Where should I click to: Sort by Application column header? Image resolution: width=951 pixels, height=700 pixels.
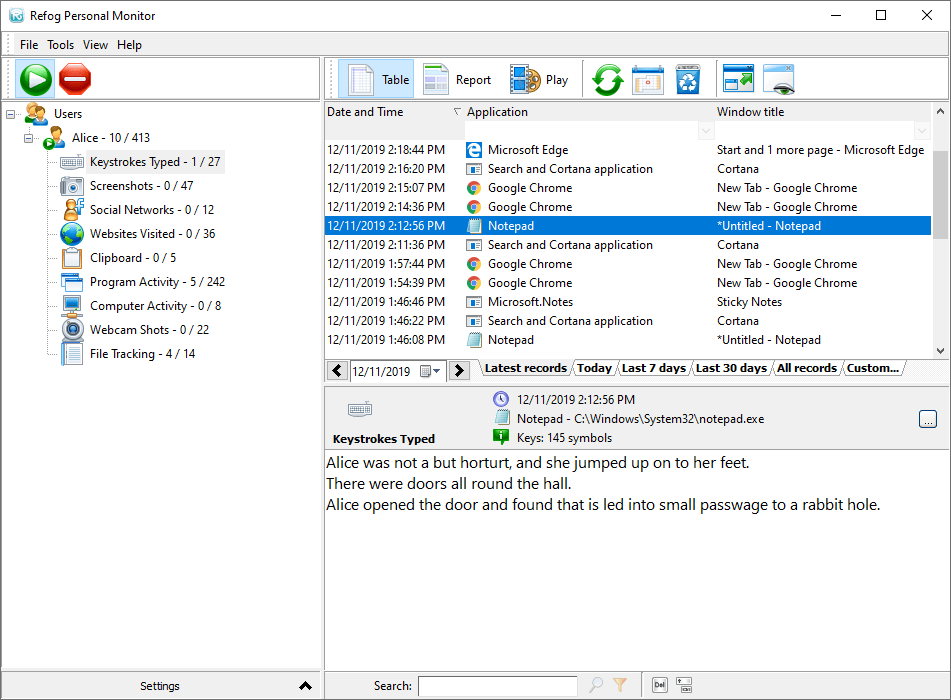pyautogui.click(x=497, y=112)
